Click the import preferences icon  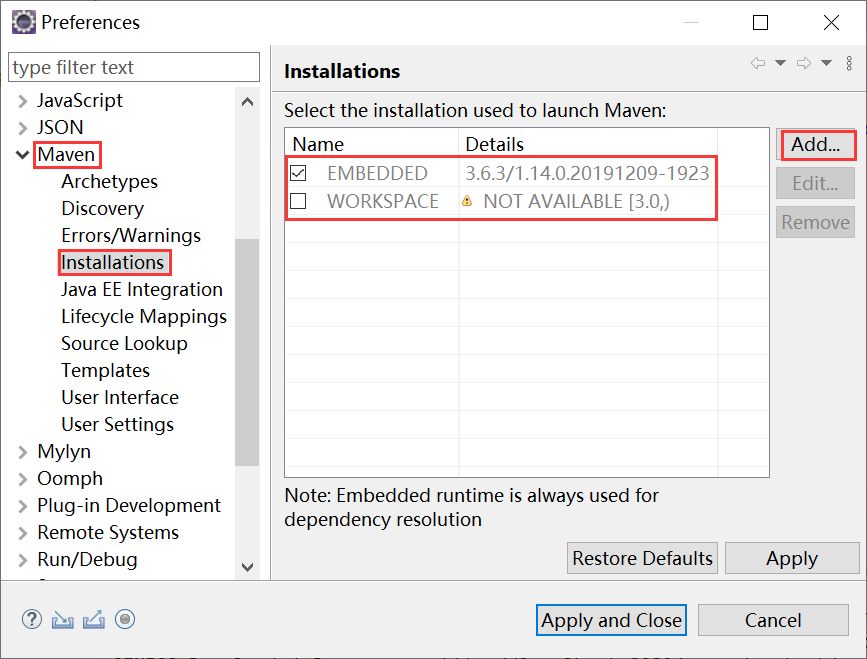tap(62, 620)
